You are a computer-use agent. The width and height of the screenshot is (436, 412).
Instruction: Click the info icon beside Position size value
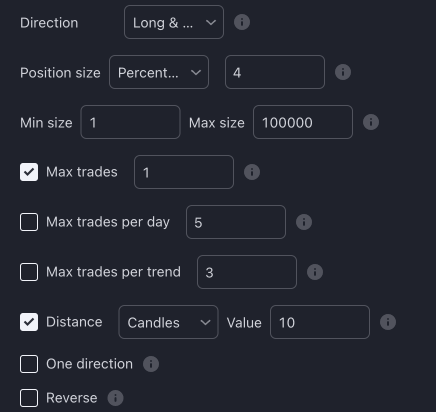click(x=343, y=72)
